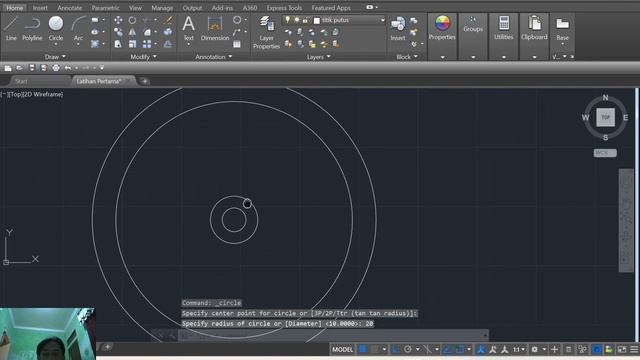Switch to the View ribbon tab
The image size is (640, 360).
pyautogui.click(x=135, y=8)
